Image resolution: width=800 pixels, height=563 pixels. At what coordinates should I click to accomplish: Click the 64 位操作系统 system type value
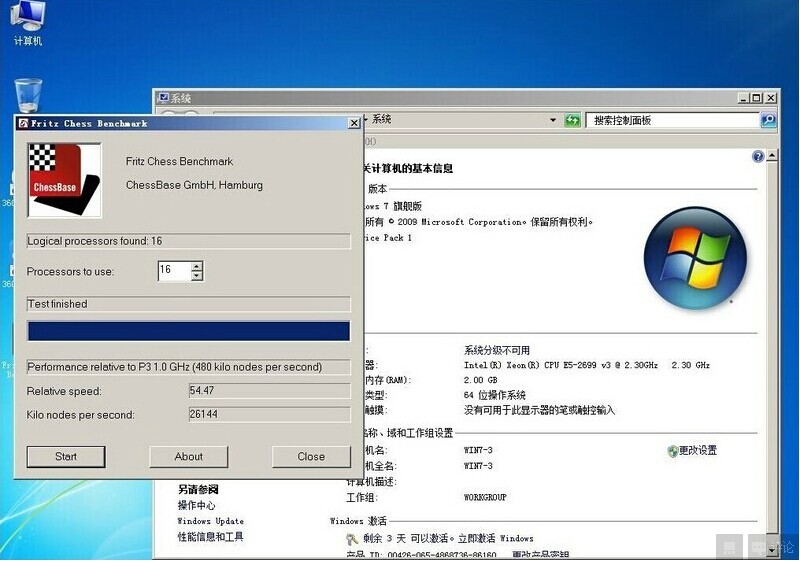pyautogui.click(x=494, y=395)
